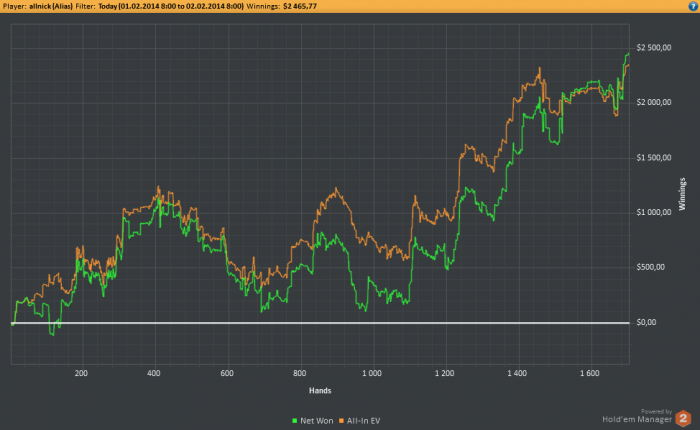This screenshot has width=700, height=430.
Task: Click the 1 200 hands x-axis label
Action: click(x=444, y=373)
